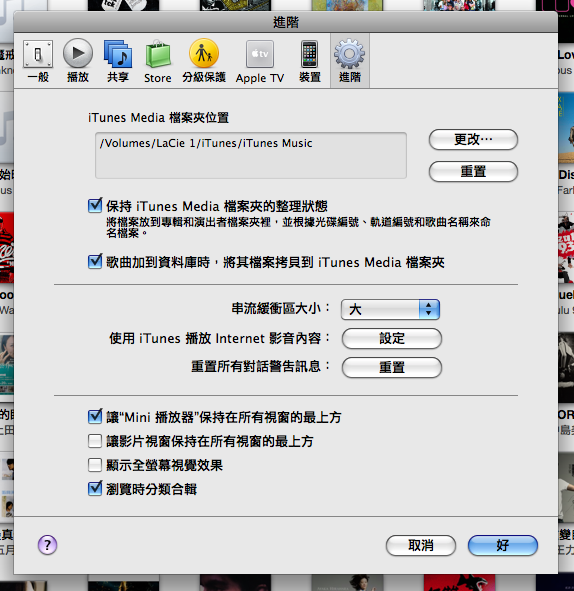Click 重置 button for dialog warnings

[392, 367]
